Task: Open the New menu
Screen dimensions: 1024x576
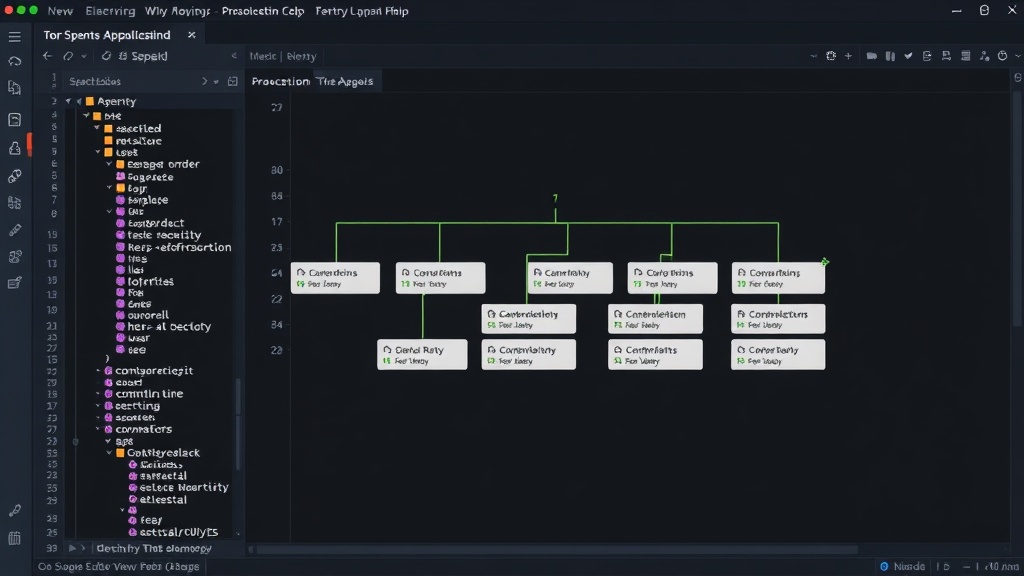Action: click(60, 11)
